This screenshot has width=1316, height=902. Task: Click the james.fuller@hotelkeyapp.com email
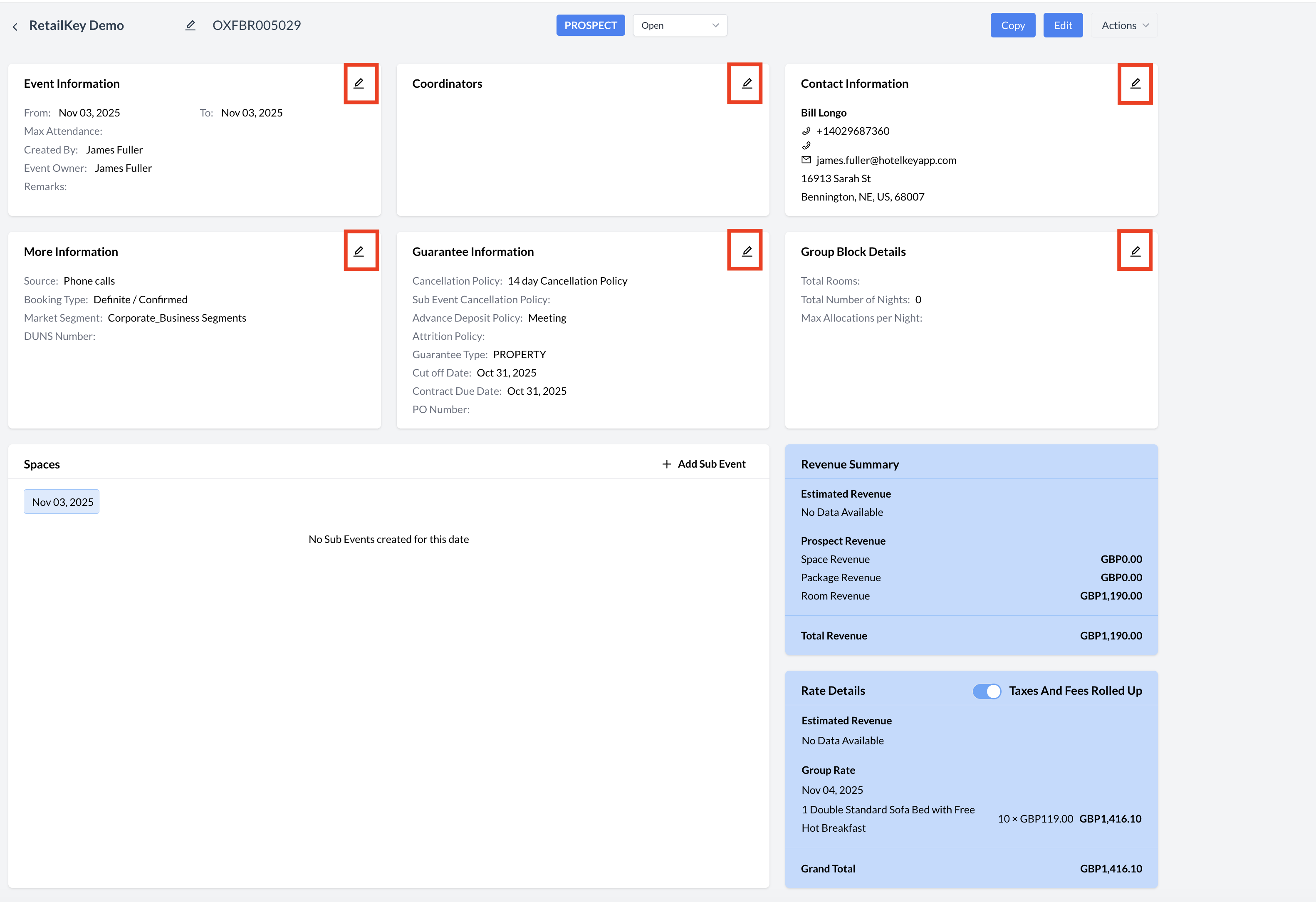[x=886, y=160]
